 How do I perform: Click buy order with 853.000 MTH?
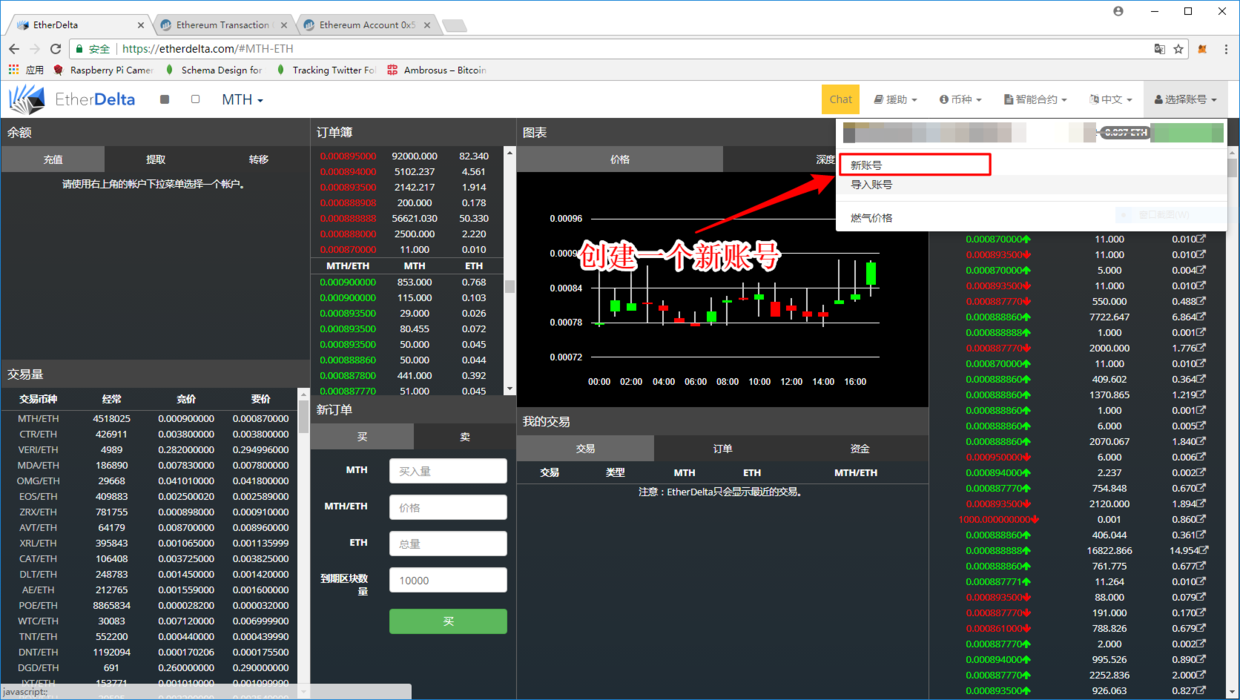click(408, 282)
